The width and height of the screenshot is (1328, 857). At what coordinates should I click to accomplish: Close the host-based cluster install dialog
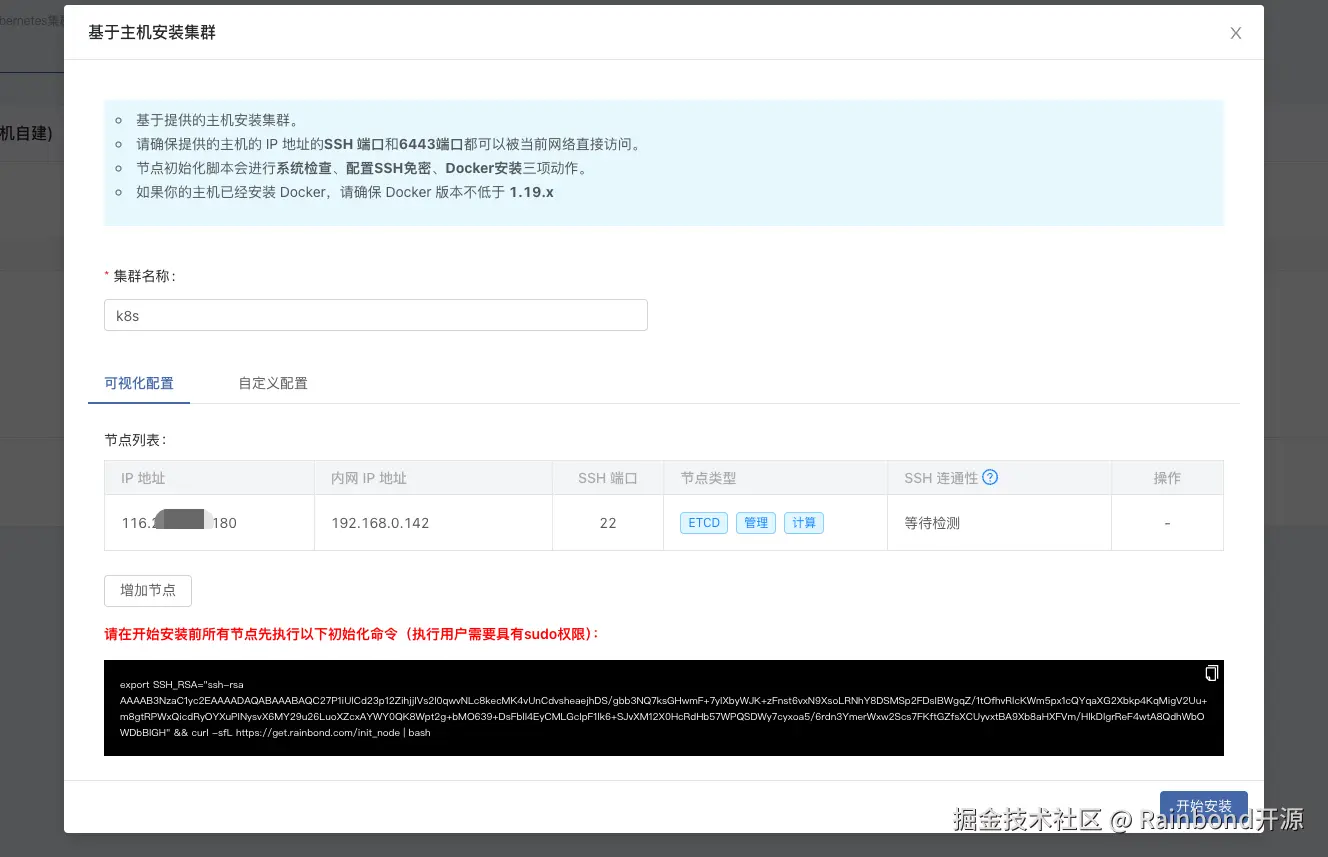point(1236,33)
